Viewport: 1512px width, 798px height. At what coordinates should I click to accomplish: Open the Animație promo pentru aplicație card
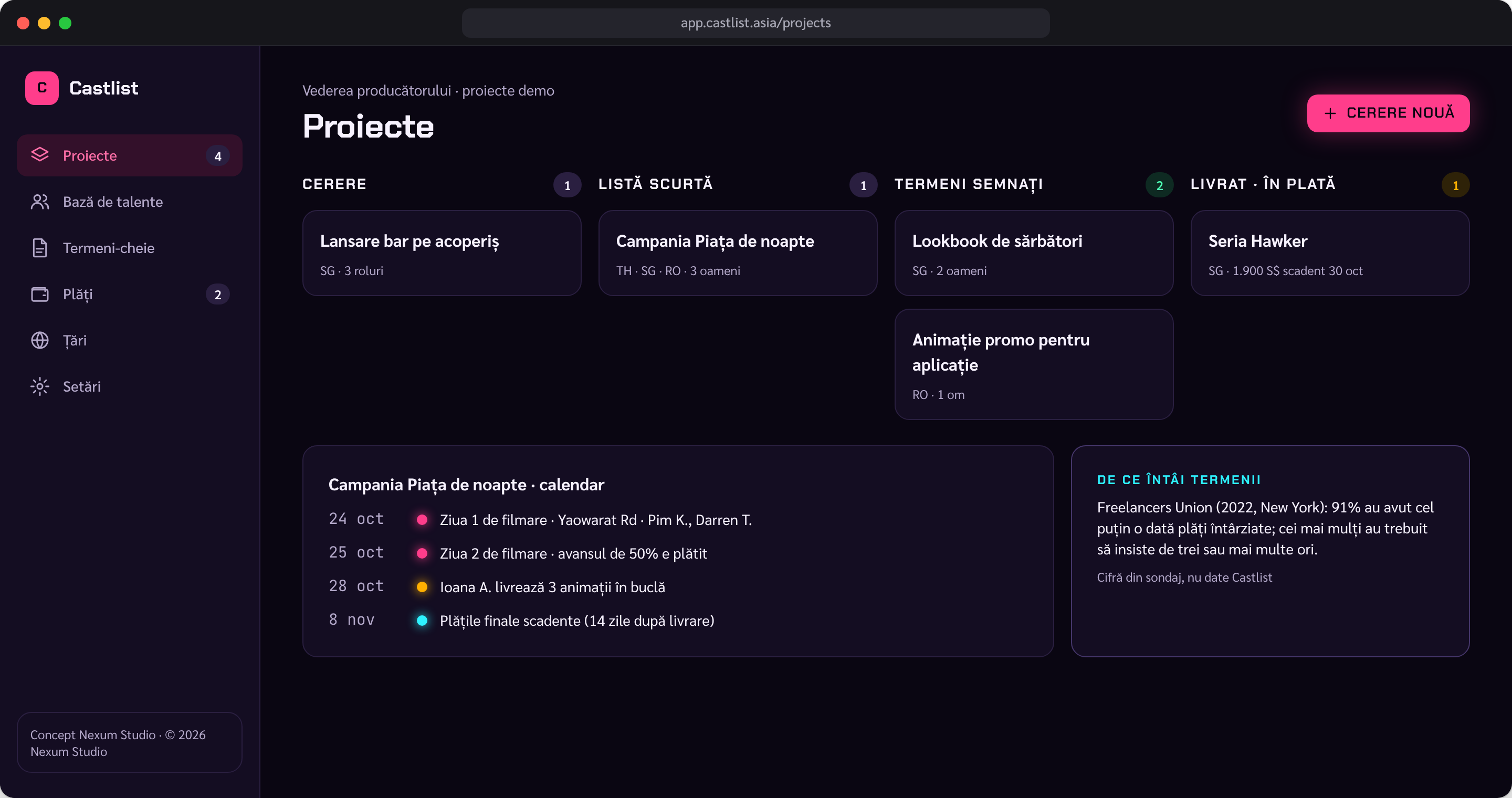point(1034,364)
